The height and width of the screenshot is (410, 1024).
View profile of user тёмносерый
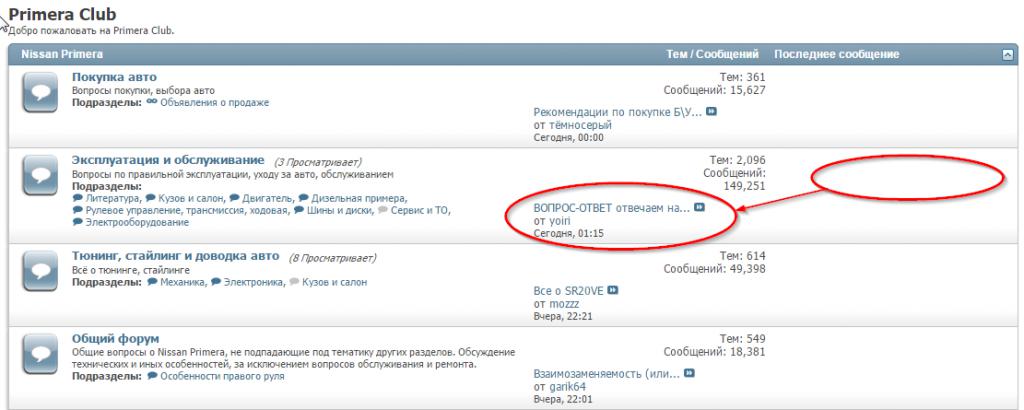(x=579, y=125)
